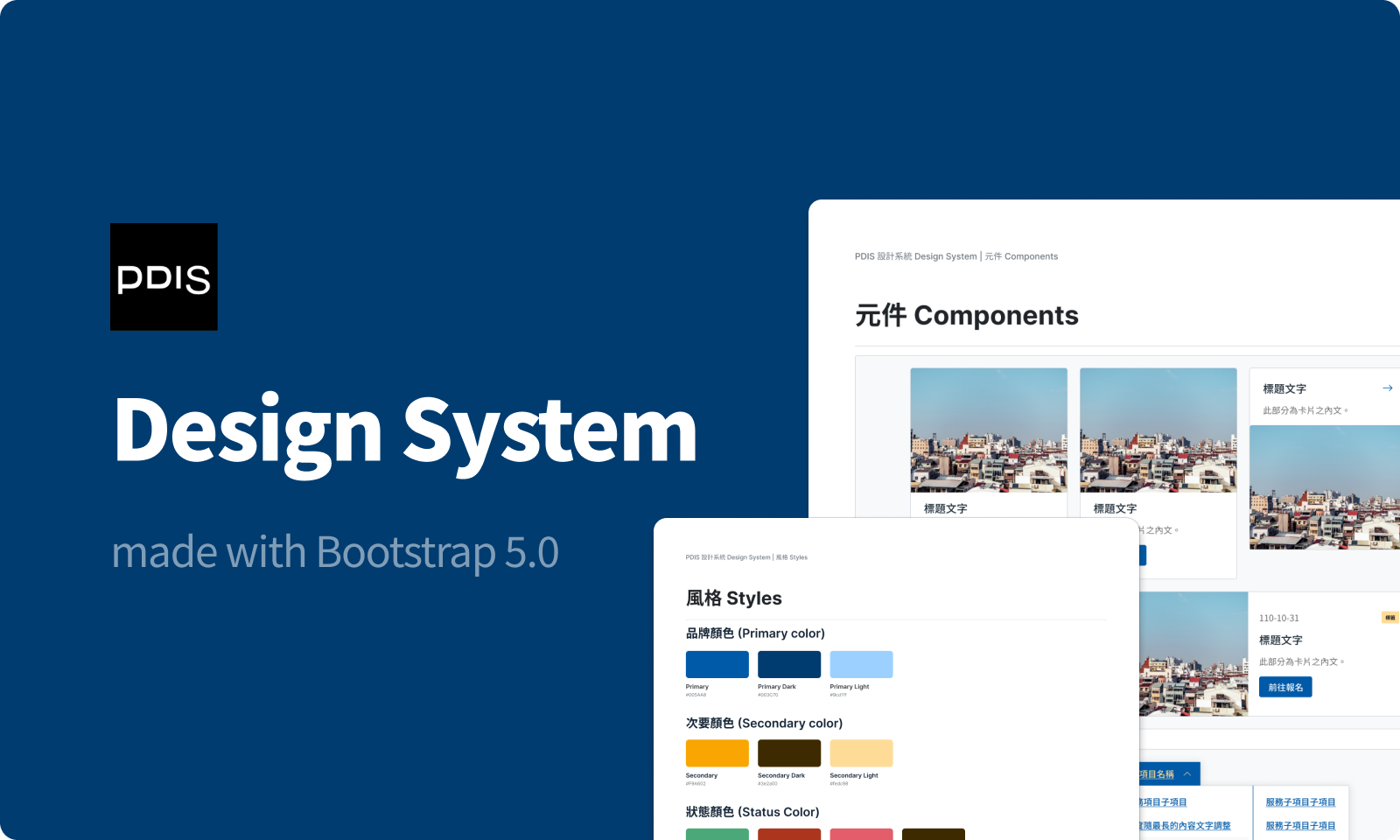The height and width of the screenshot is (840, 1400).
Task: Click the yellow 標籤 badge
Action: click(1389, 618)
